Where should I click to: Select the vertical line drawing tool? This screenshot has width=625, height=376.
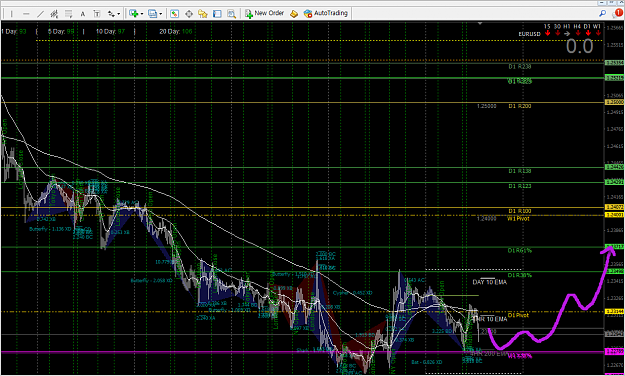pyautogui.click(x=12, y=14)
